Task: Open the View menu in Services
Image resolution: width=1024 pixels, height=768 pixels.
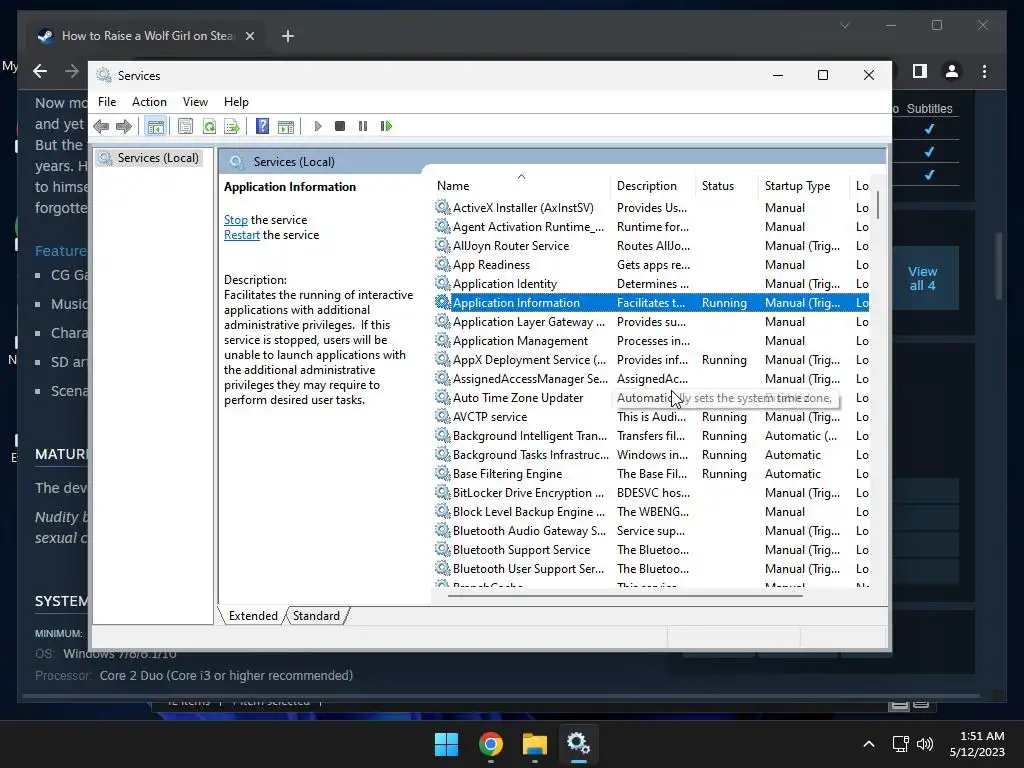Action: coord(195,102)
